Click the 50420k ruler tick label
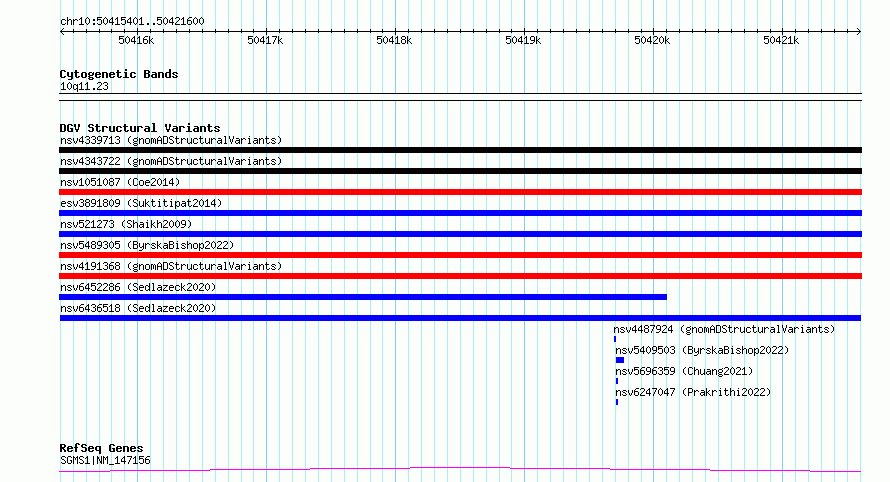The height and width of the screenshot is (482, 890). [652, 40]
